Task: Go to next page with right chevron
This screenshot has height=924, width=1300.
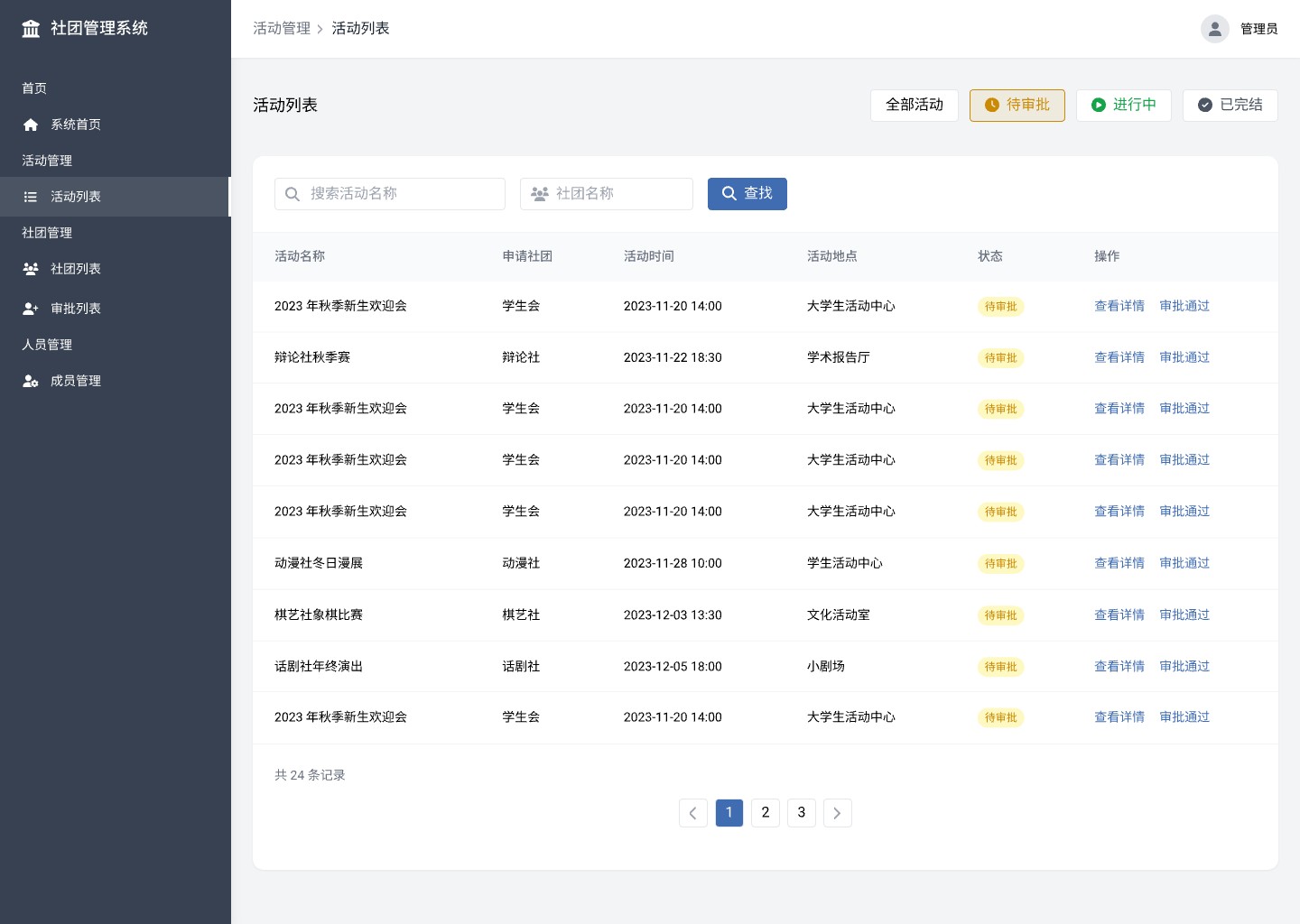Action: [x=837, y=813]
